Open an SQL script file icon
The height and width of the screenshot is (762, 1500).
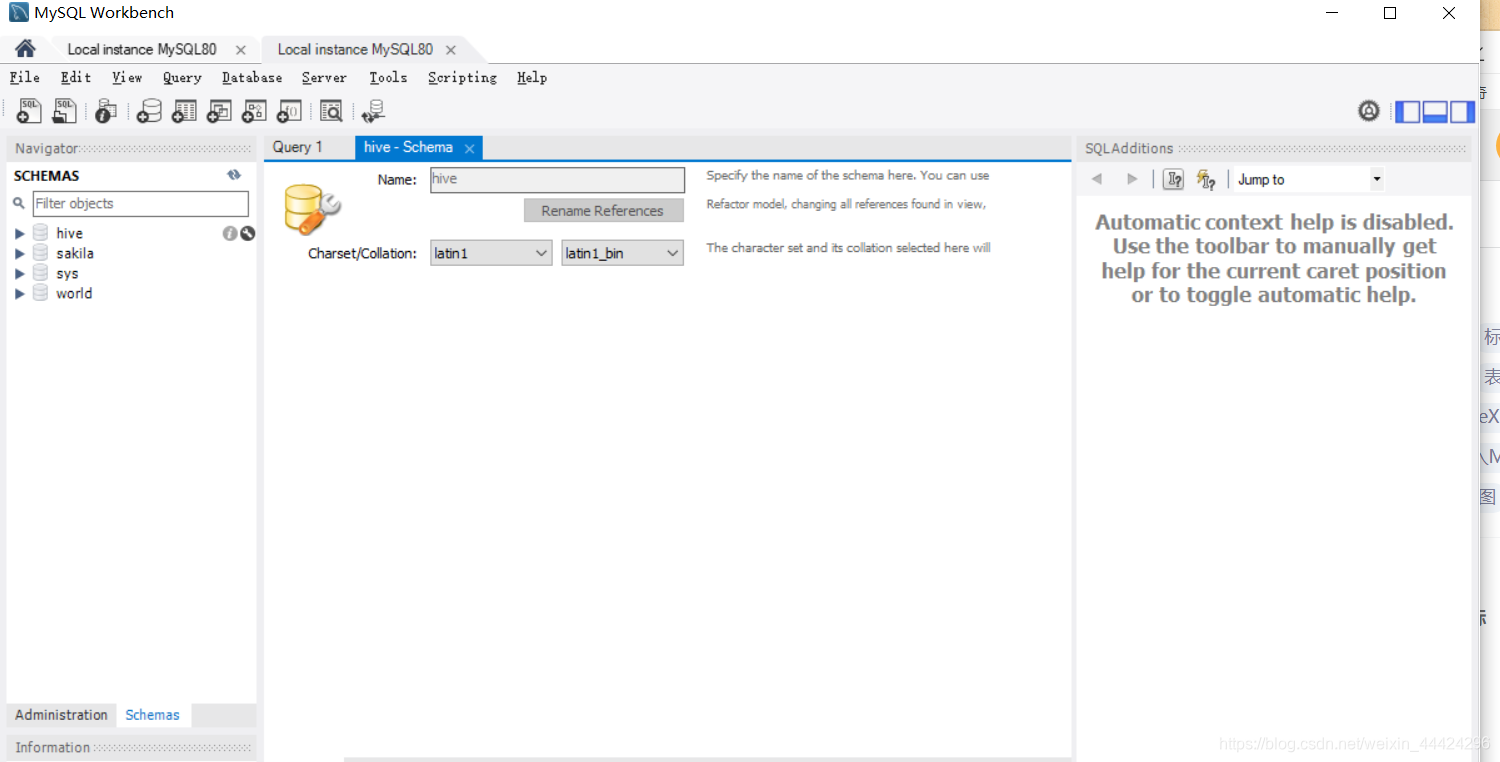pos(64,111)
